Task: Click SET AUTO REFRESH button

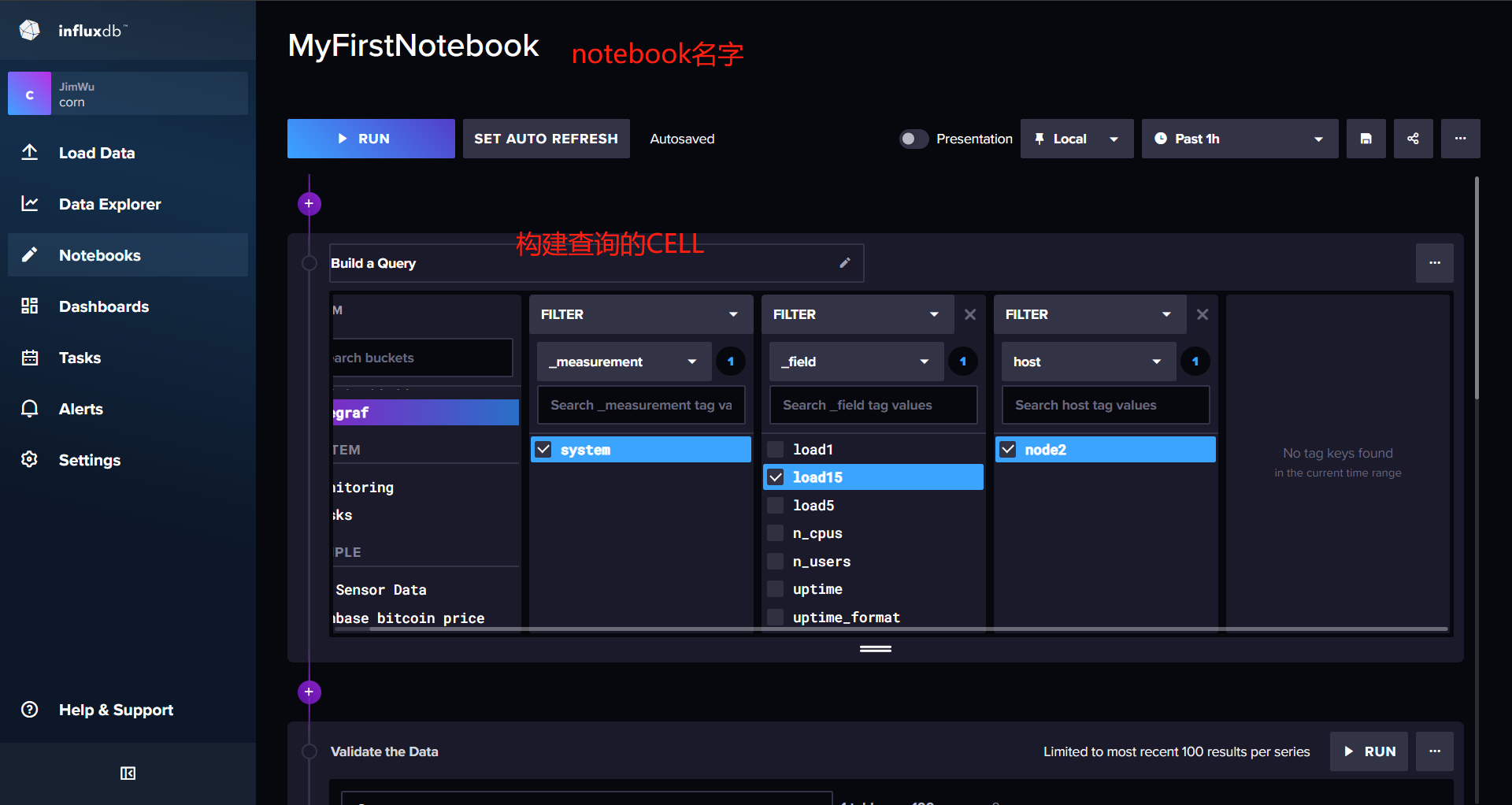Action: pos(547,139)
